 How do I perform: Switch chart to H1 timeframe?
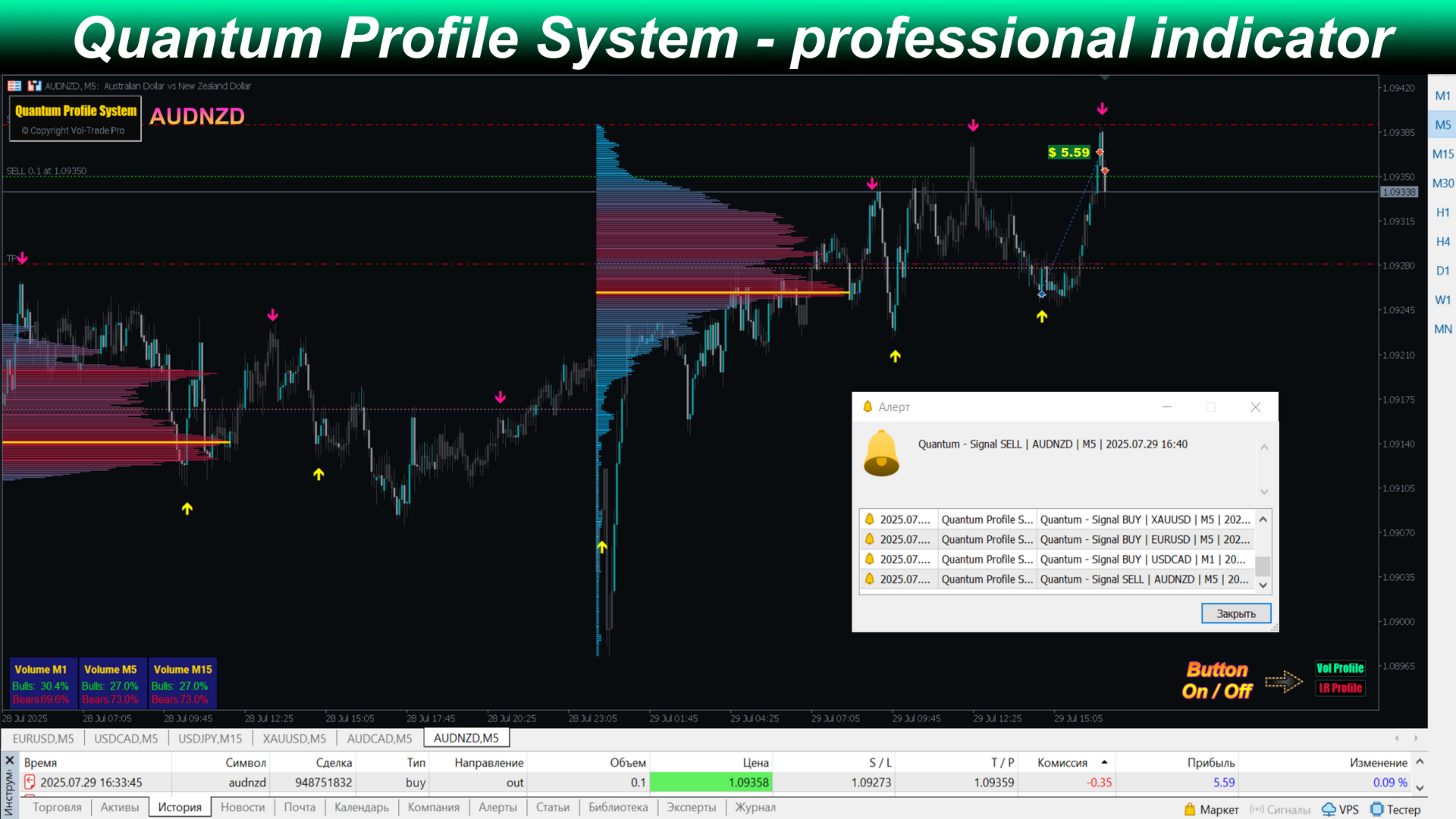pos(1442,212)
